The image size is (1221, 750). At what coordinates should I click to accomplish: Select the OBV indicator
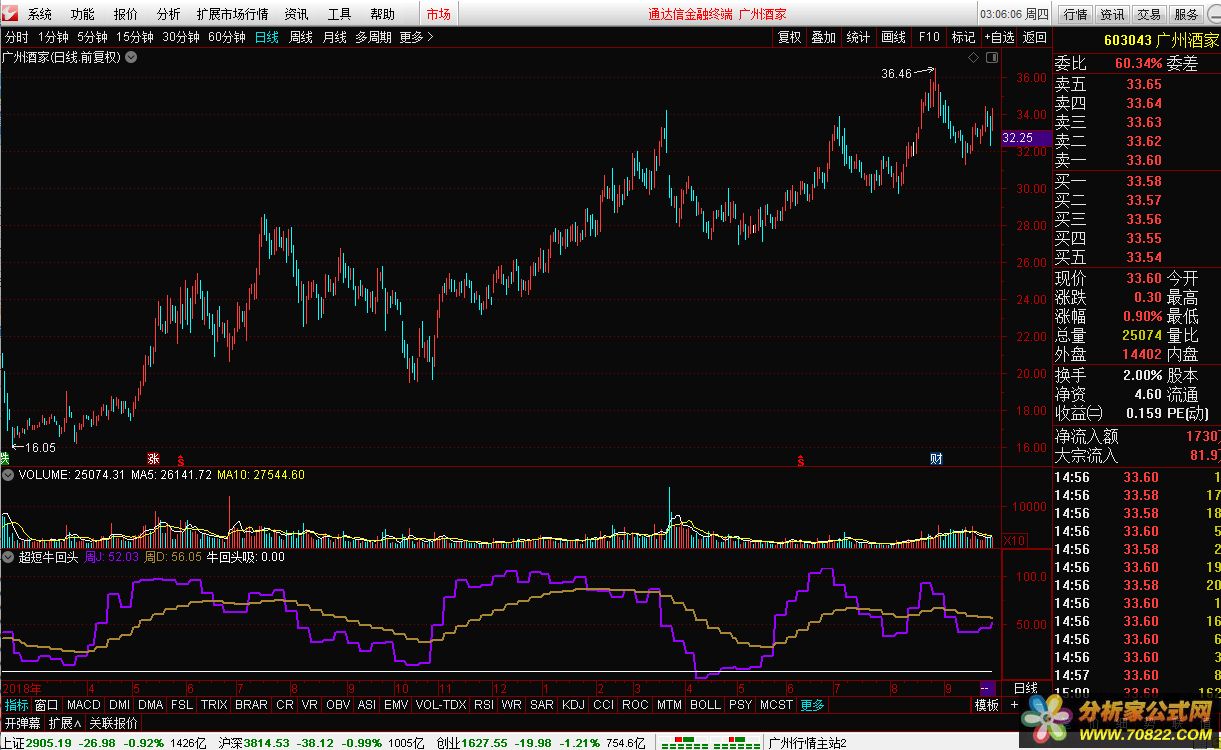pos(338,705)
